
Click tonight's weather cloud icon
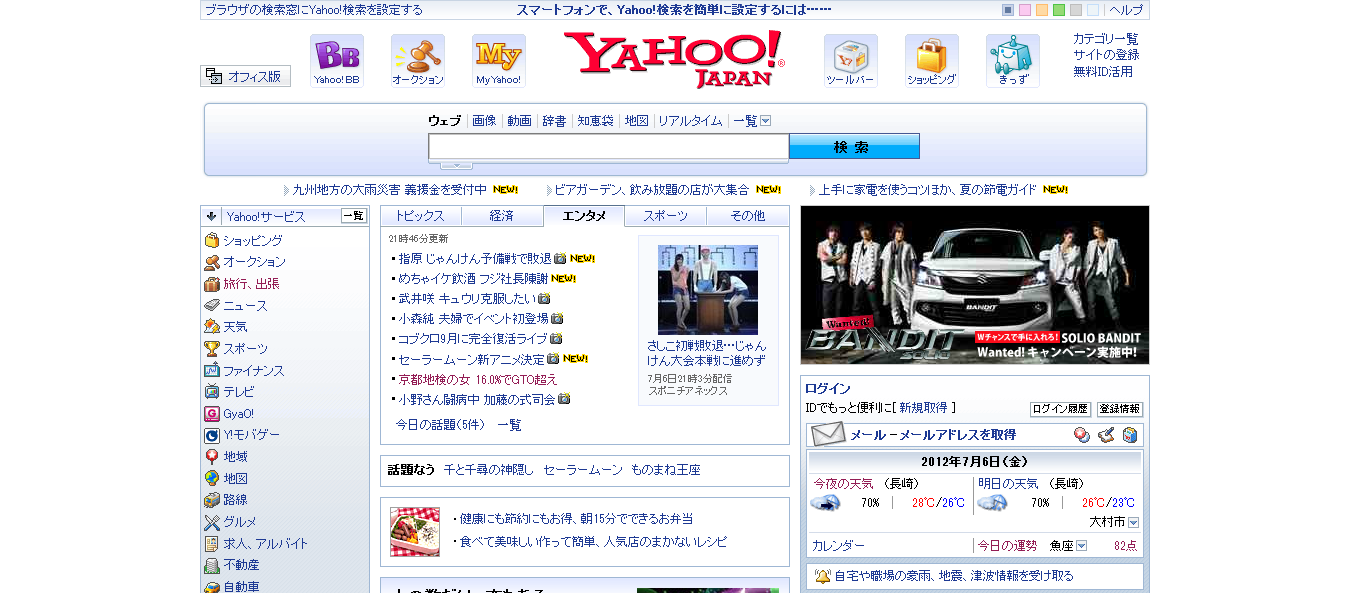click(x=826, y=503)
